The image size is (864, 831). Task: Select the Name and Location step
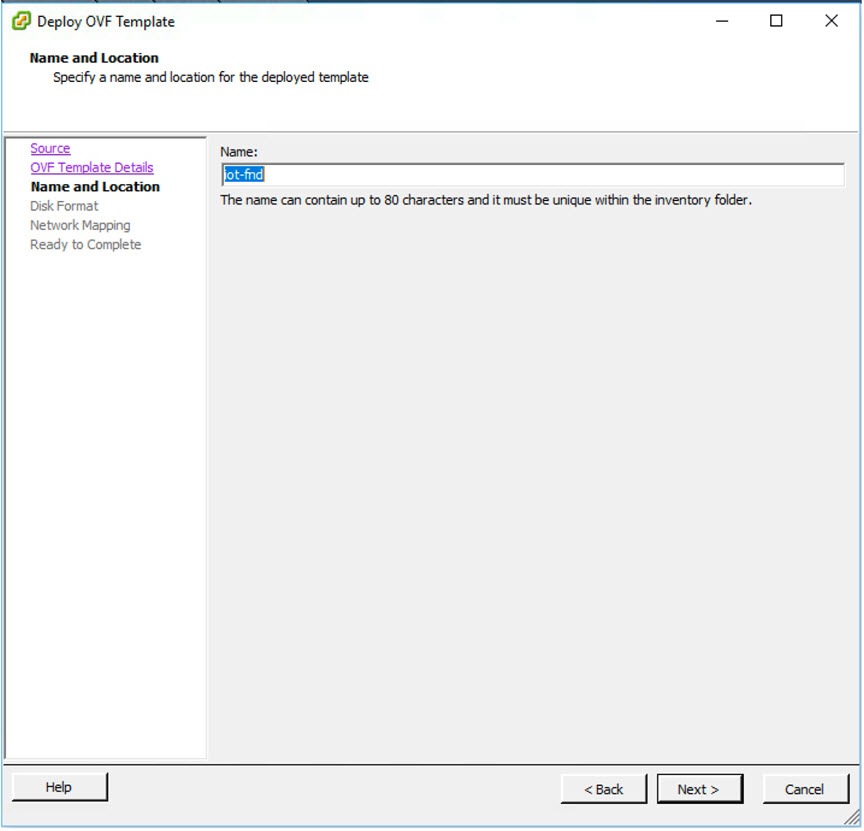click(x=95, y=186)
